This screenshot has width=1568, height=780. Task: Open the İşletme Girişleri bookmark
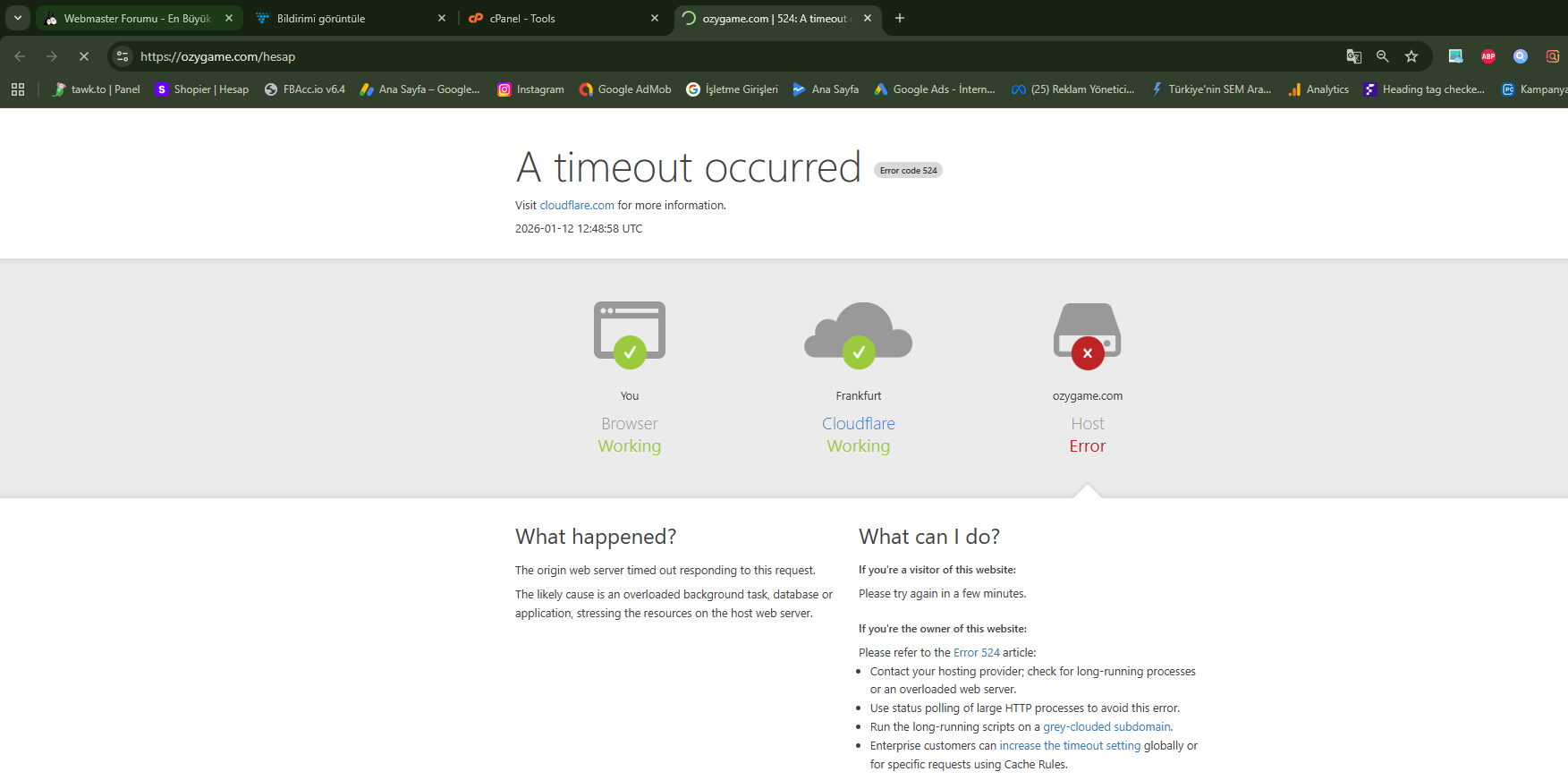[x=733, y=89]
